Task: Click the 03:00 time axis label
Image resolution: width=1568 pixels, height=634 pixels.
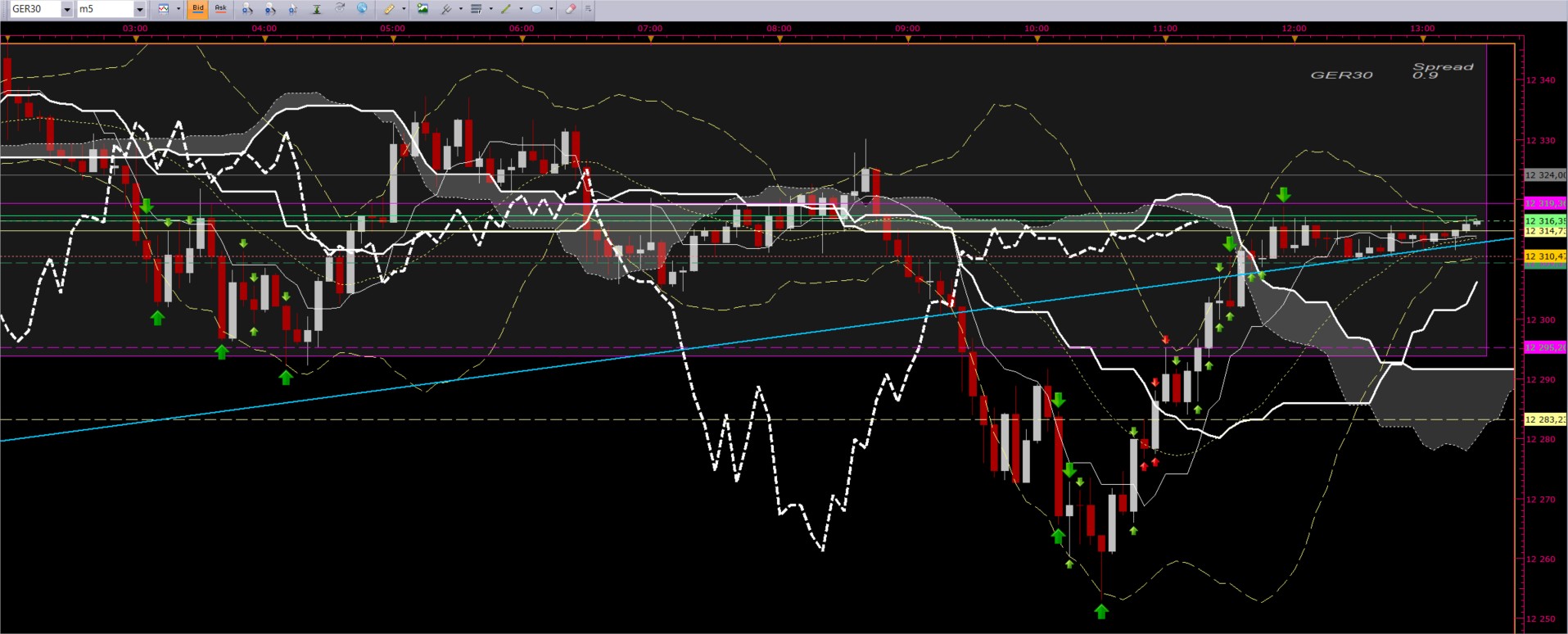Action: pos(135,29)
